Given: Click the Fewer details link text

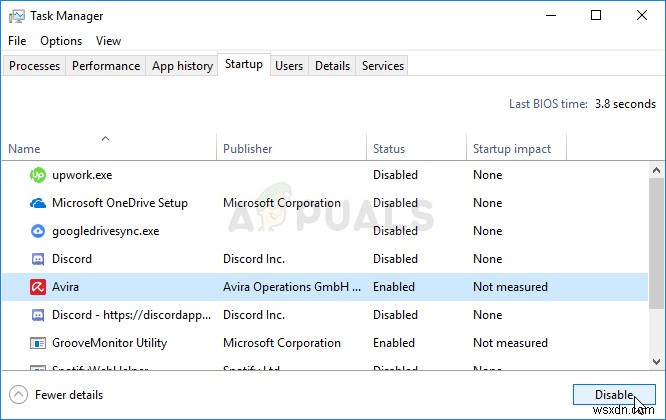Looking at the screenshot, I should (x=69, y=395).
